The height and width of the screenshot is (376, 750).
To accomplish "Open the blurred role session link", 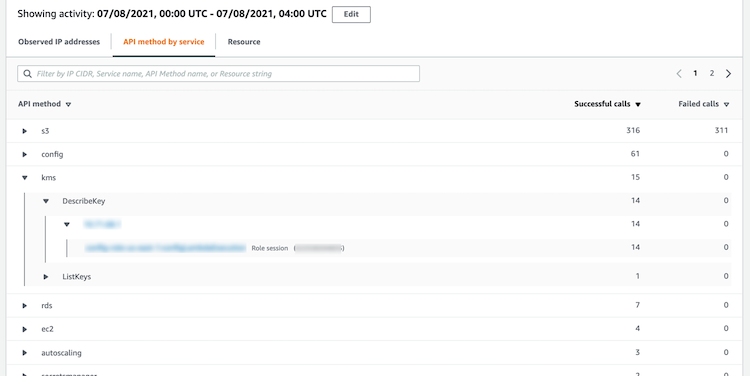I will pos(165,248).
